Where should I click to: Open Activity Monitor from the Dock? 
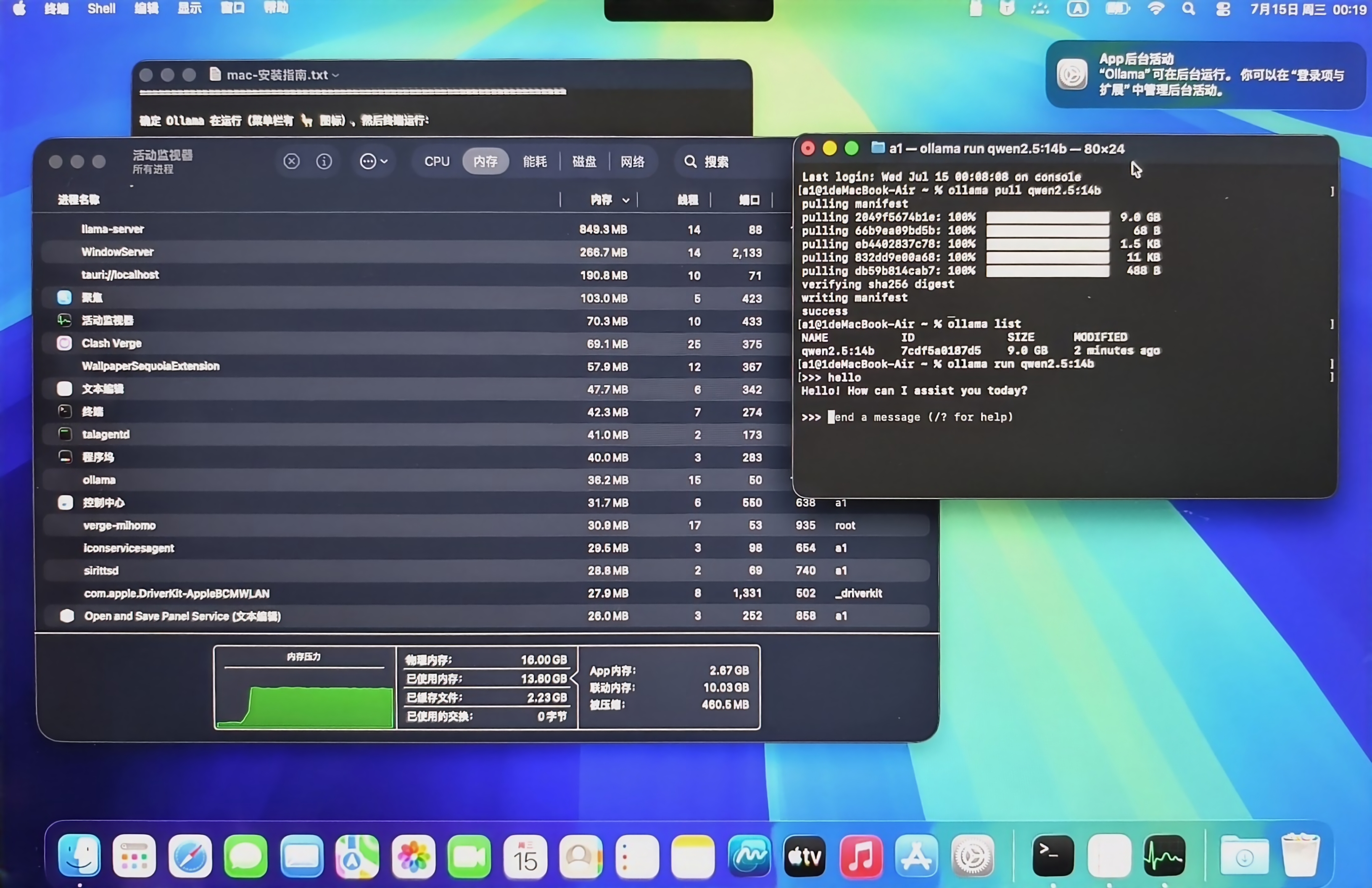point(1164,856)
